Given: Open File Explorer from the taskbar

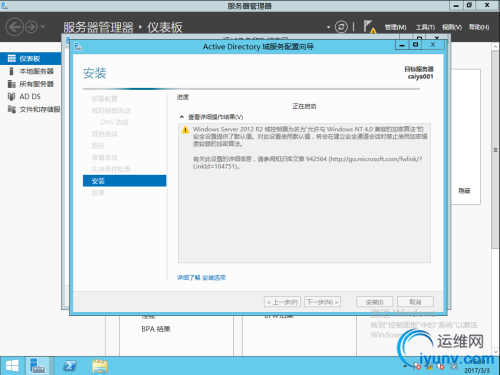Looking at the screenshot, I should pos(100,366).
